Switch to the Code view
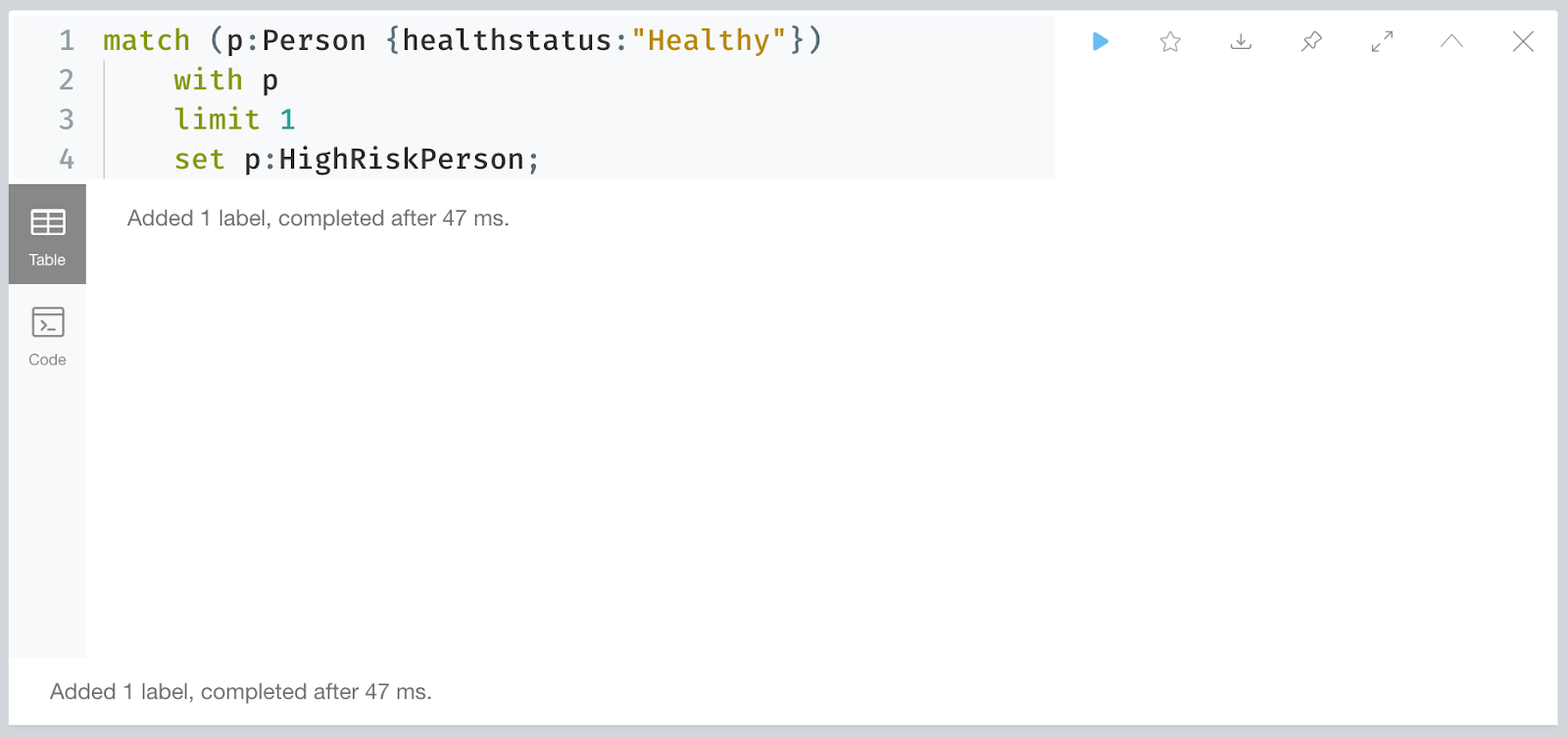Image resolution: width=1568 pixels, height=737 pixels. click(47, 336)
